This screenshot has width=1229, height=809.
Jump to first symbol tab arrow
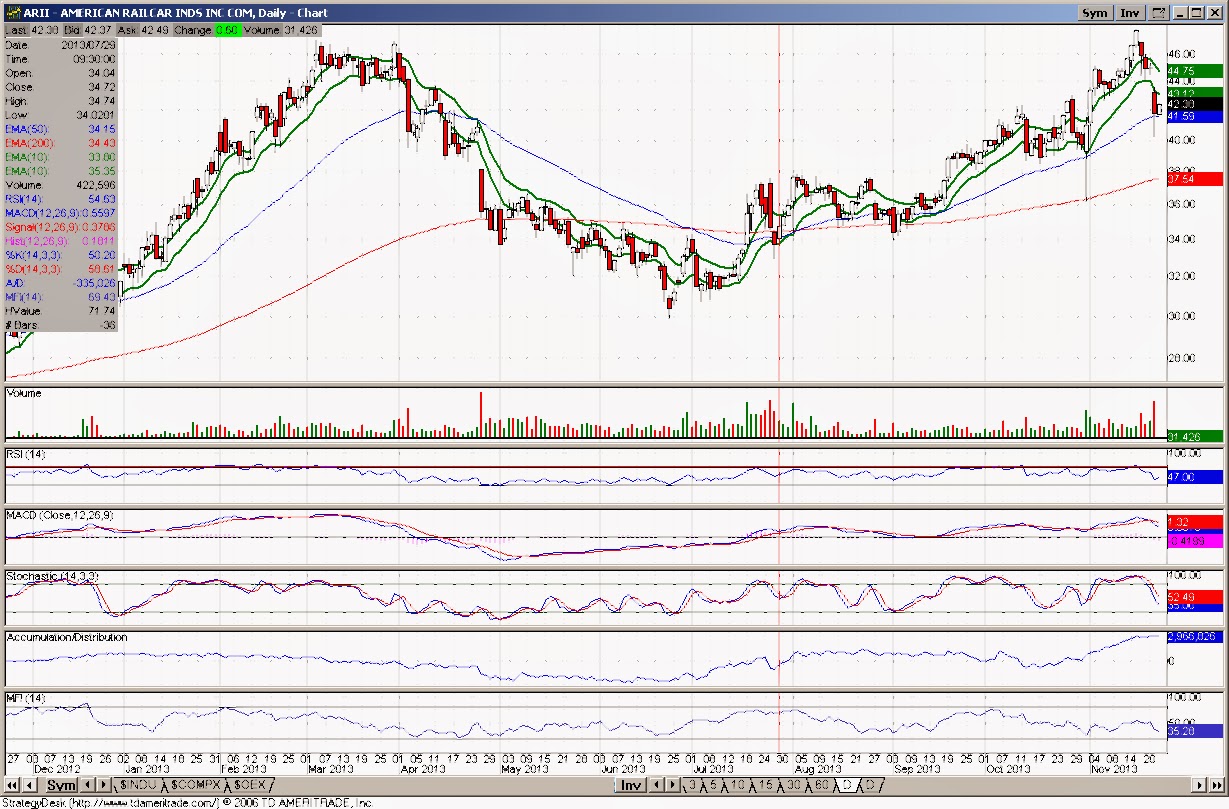pyautogui.click(x=12, y=785)
